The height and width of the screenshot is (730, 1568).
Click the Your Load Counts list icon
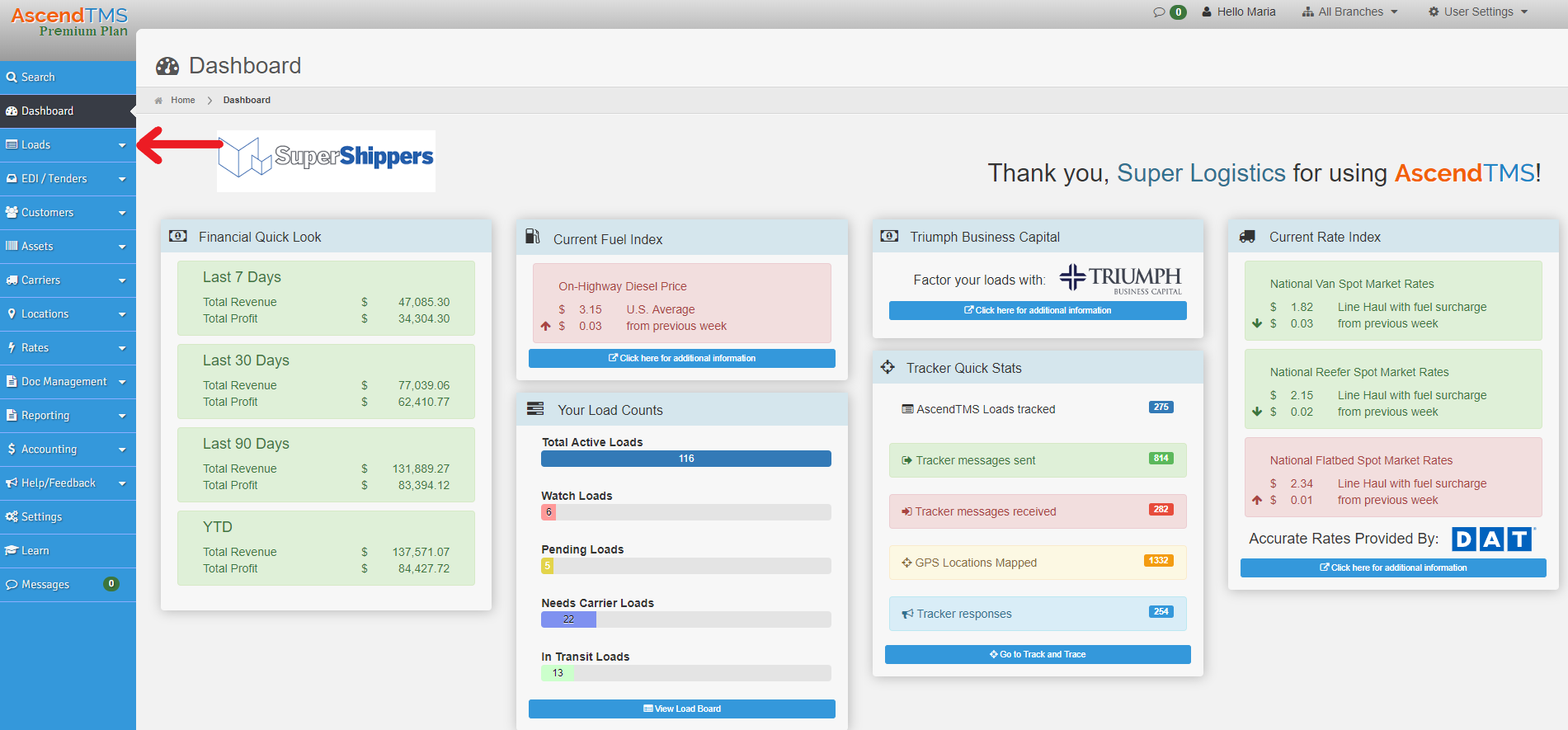pos(535,408)
